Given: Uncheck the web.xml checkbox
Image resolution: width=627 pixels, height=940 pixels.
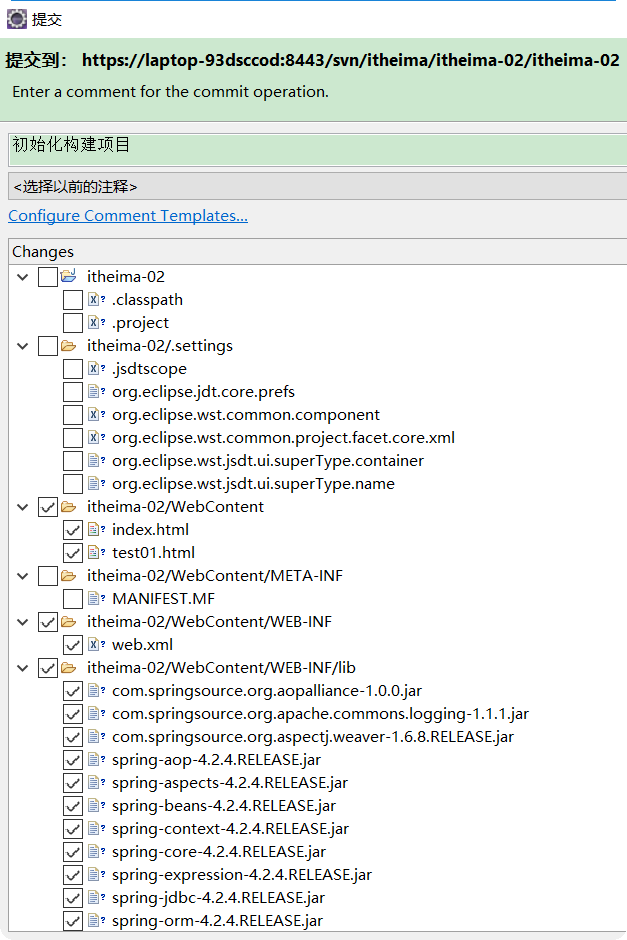Looking at the screenshot, I should [x=73, y=645].
